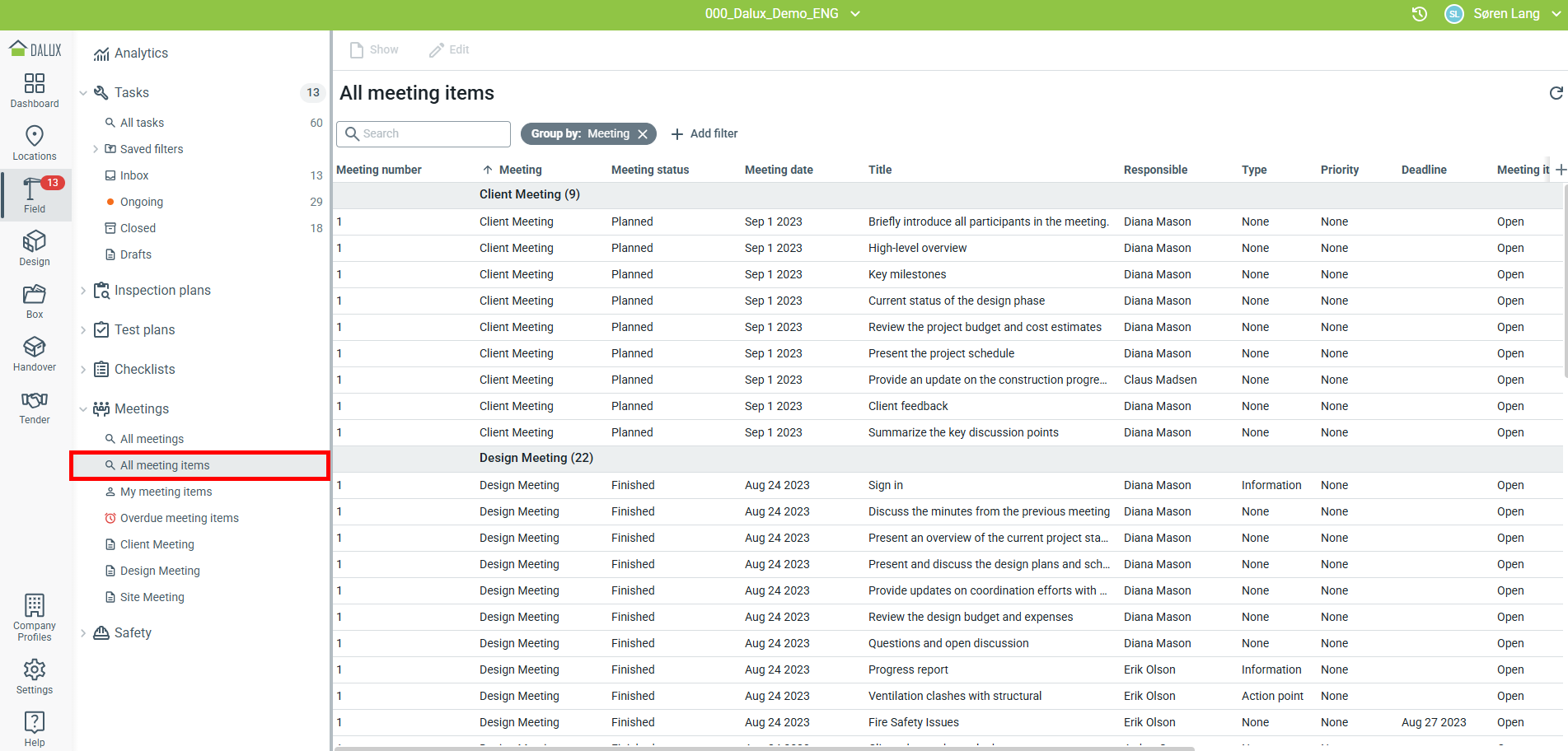
Task: Sort by the Meeting date column header
Action: coord(778,170)
